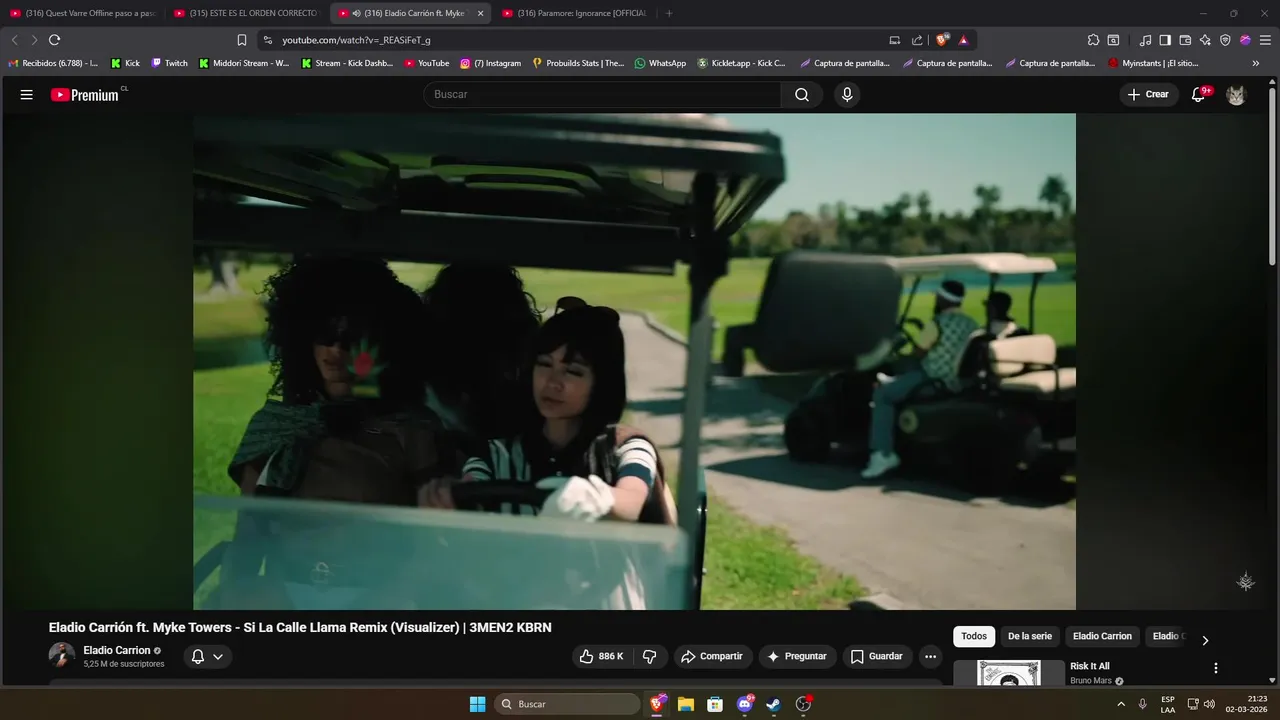Select the Todos filter chip
1280x720 pixels.
(x=974, y=636)
